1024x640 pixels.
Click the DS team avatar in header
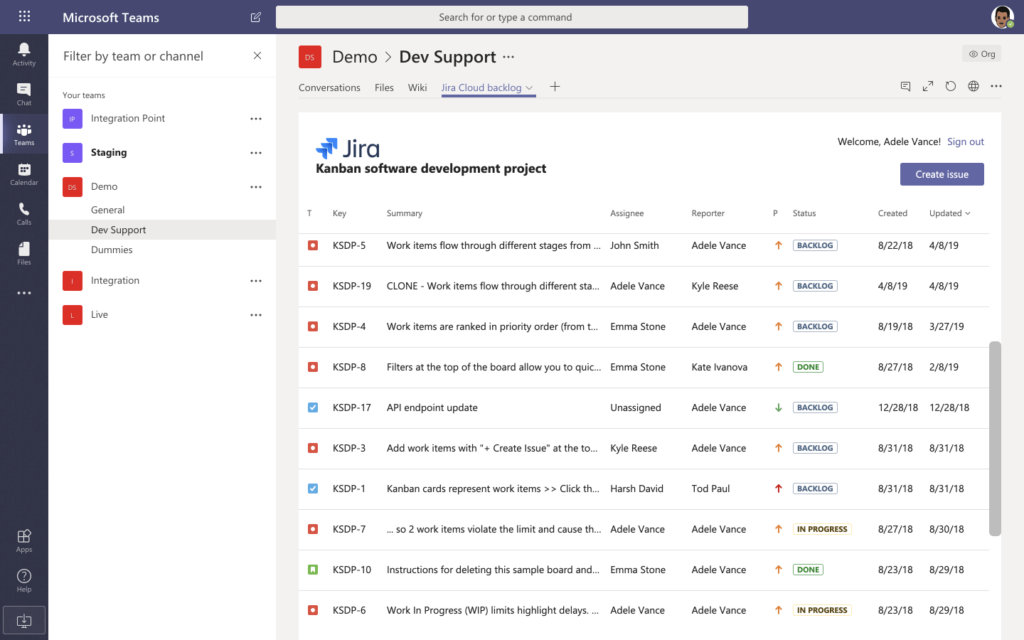(310, 57)
